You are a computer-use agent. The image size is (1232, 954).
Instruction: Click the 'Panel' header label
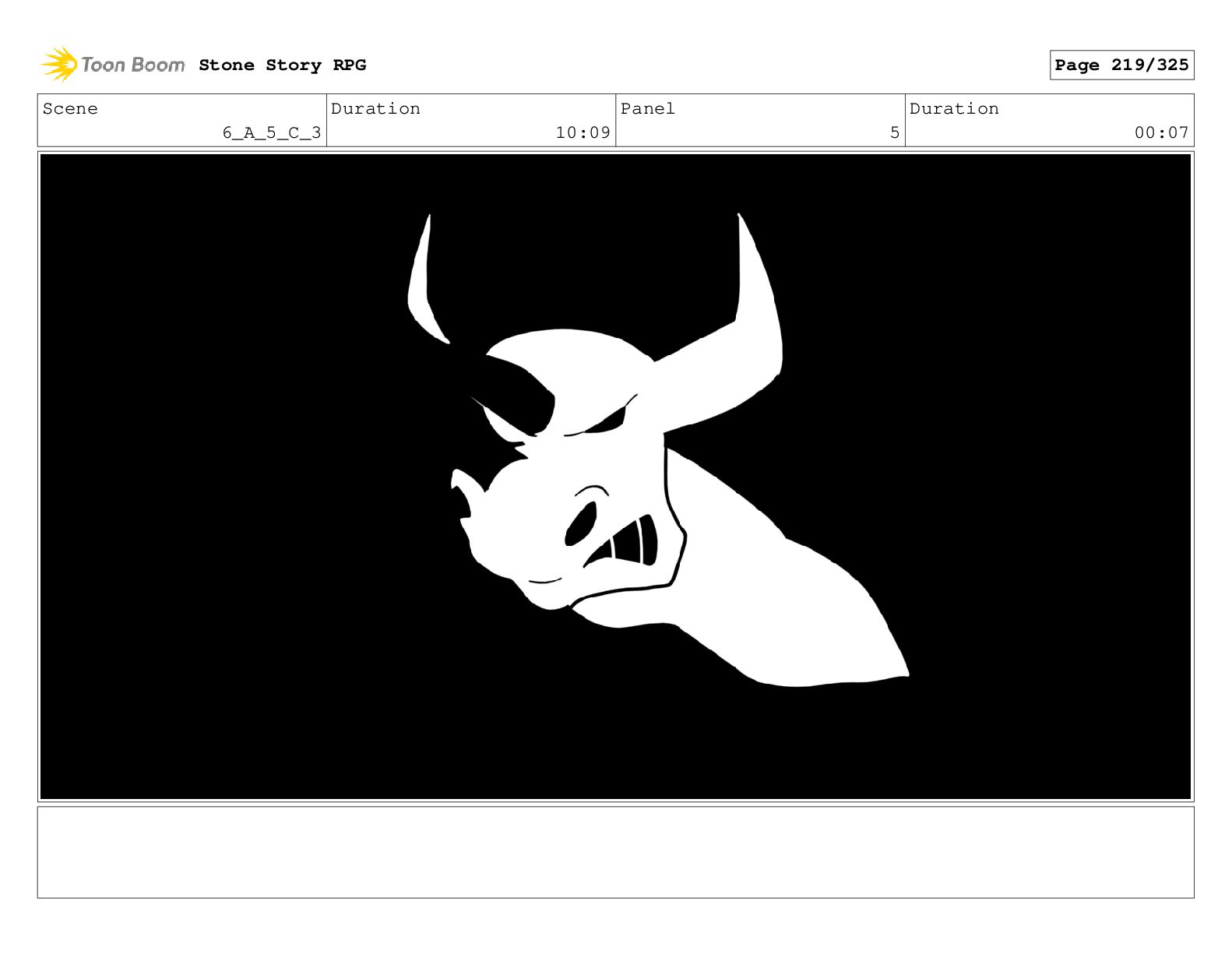pyautogui.click(x=648, y=109)
